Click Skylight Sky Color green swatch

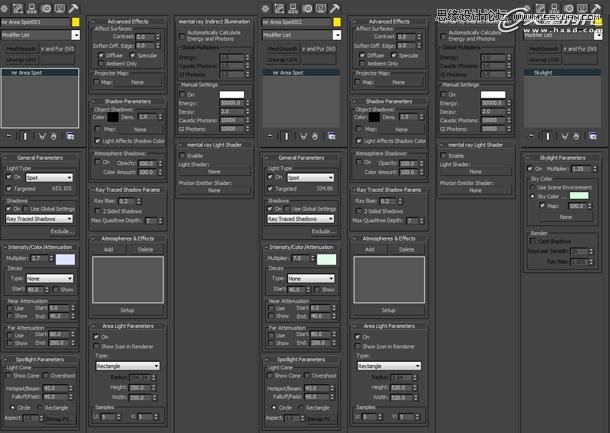[579, 196]
